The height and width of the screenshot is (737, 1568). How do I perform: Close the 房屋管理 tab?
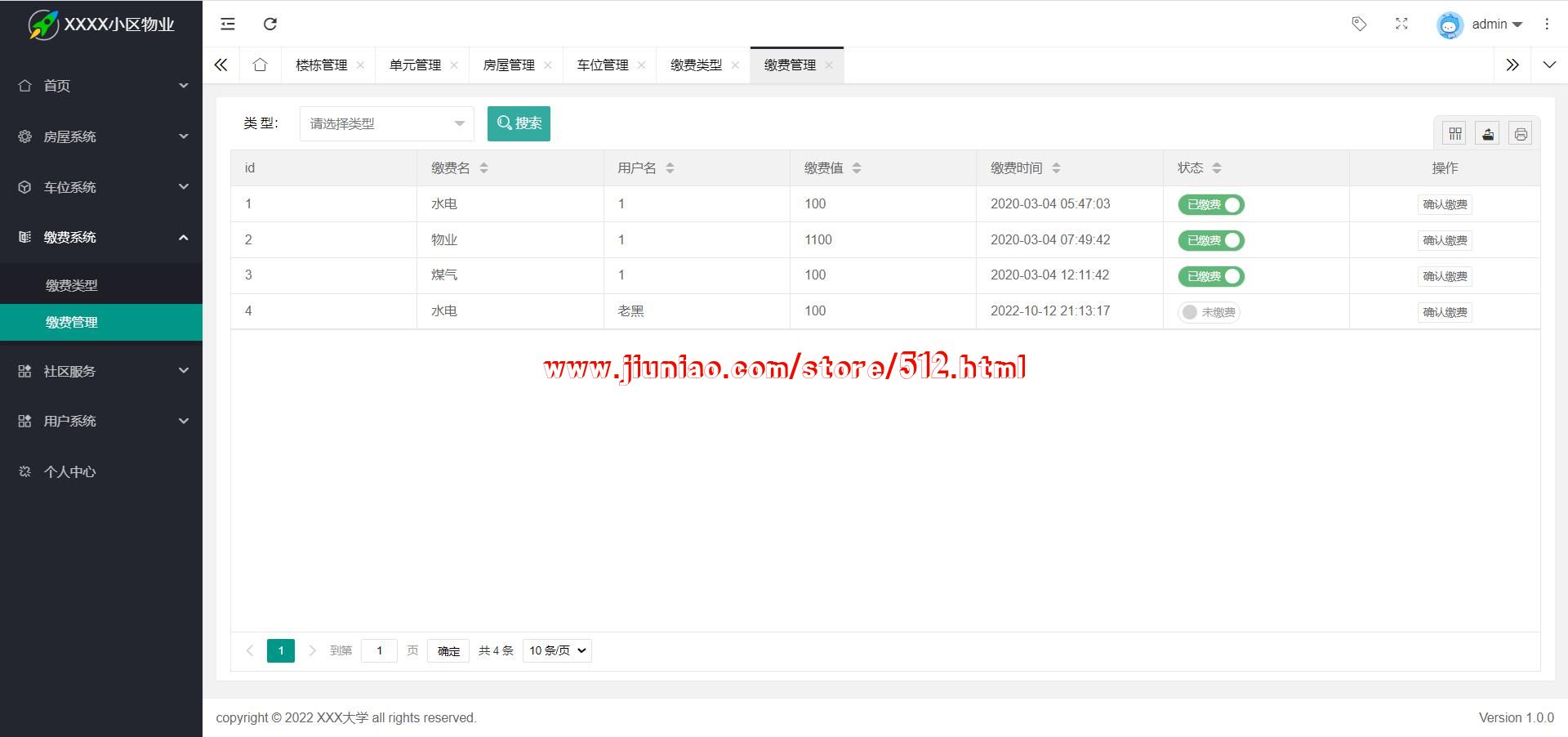click(x=548, y=65)
